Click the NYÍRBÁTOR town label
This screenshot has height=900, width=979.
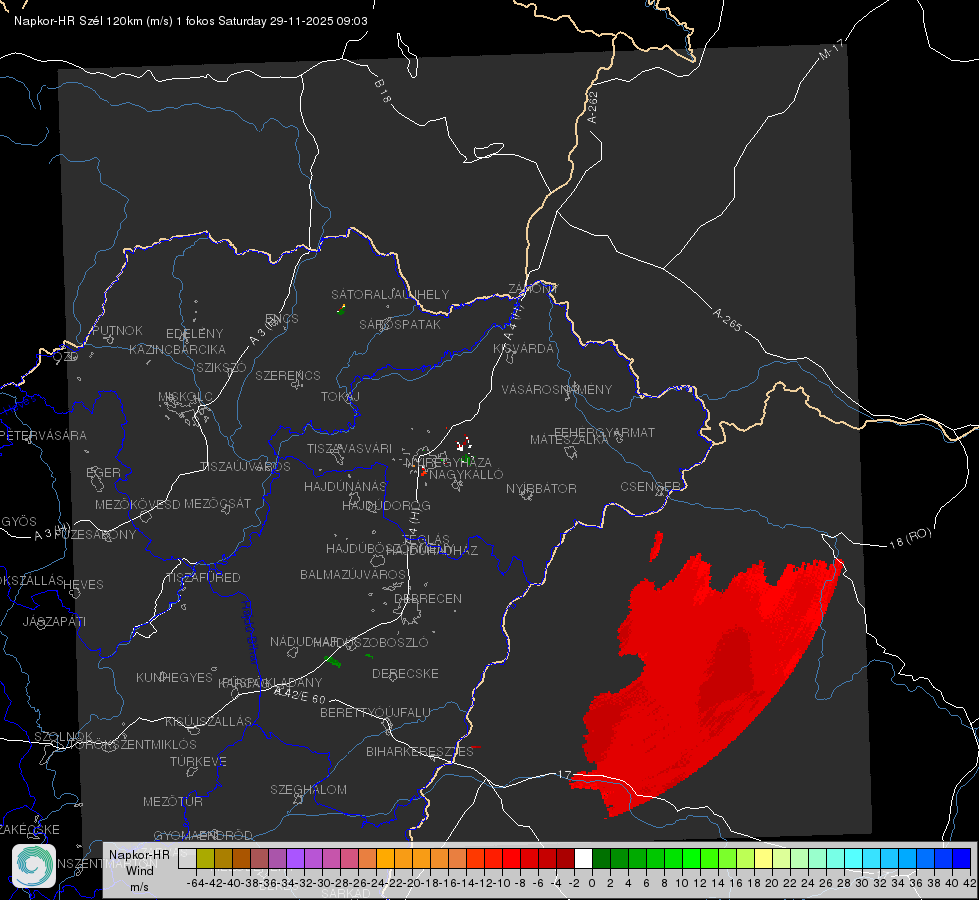point(541,488)
